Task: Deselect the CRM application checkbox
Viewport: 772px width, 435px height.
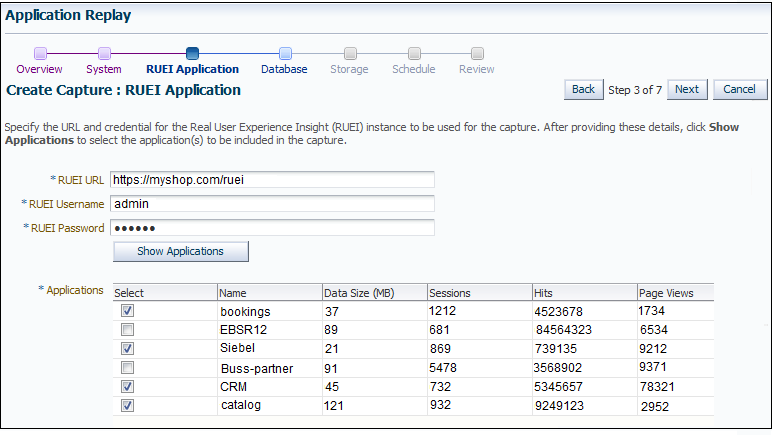Action: 128,386
